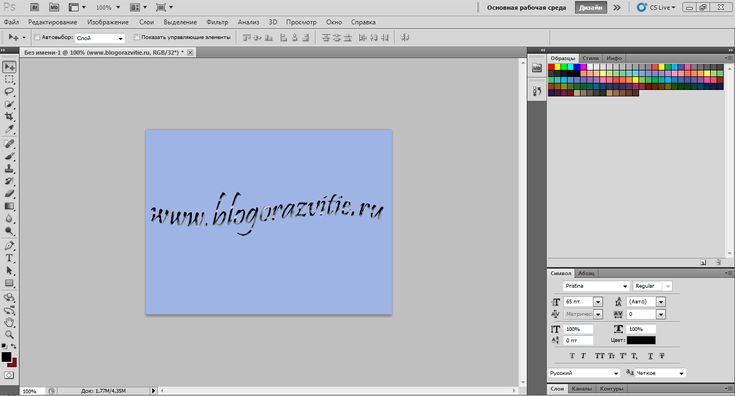The image size is (735, 396).
Task: Select the Quick Selection tool
Action: (x=9, y=104)
